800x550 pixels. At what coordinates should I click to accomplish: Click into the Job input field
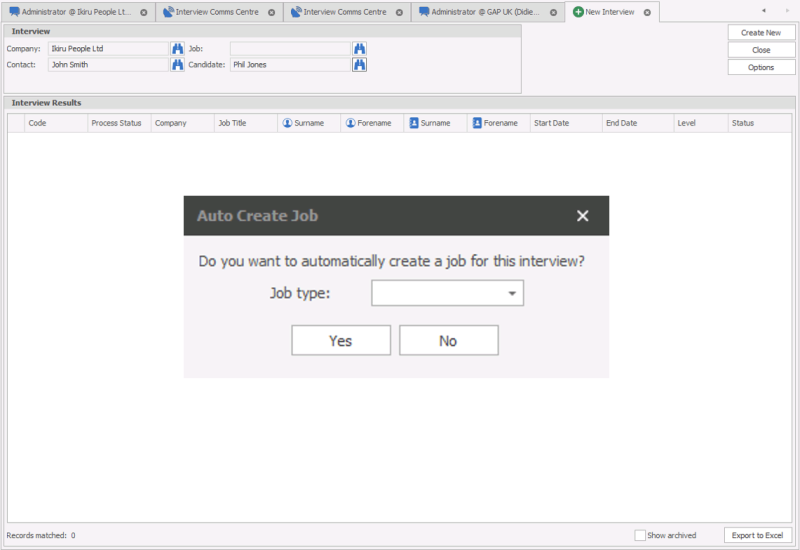pyautogui.click(x=289, y=48)
